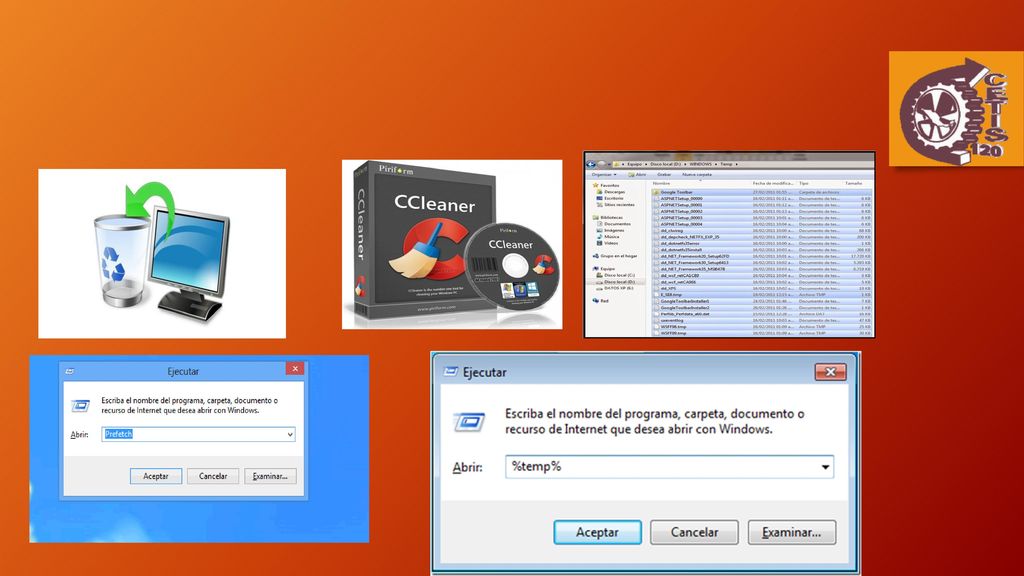Open Escritorio in the Explorer sidebar
The height and width of the screenshot is (576, 1024).
point(610,199)
